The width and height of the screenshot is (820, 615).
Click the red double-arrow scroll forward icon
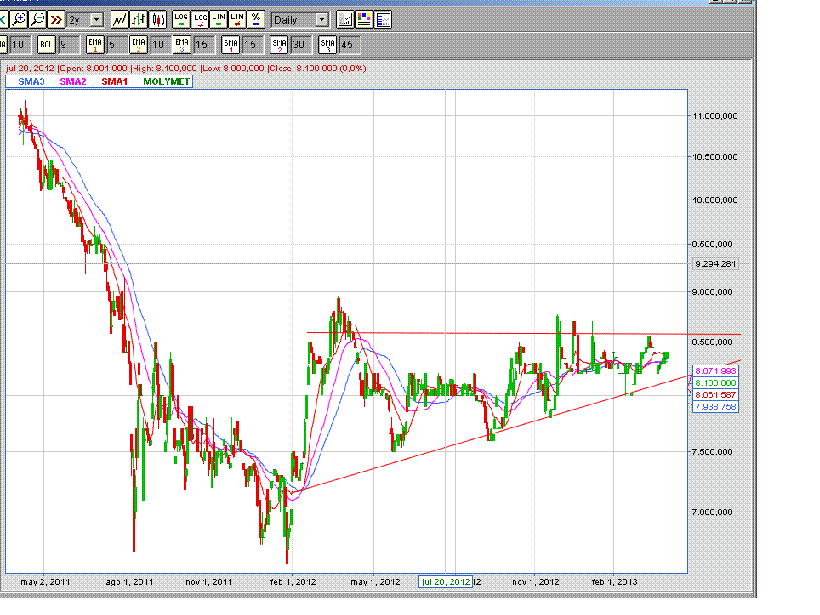click(55, 19)
